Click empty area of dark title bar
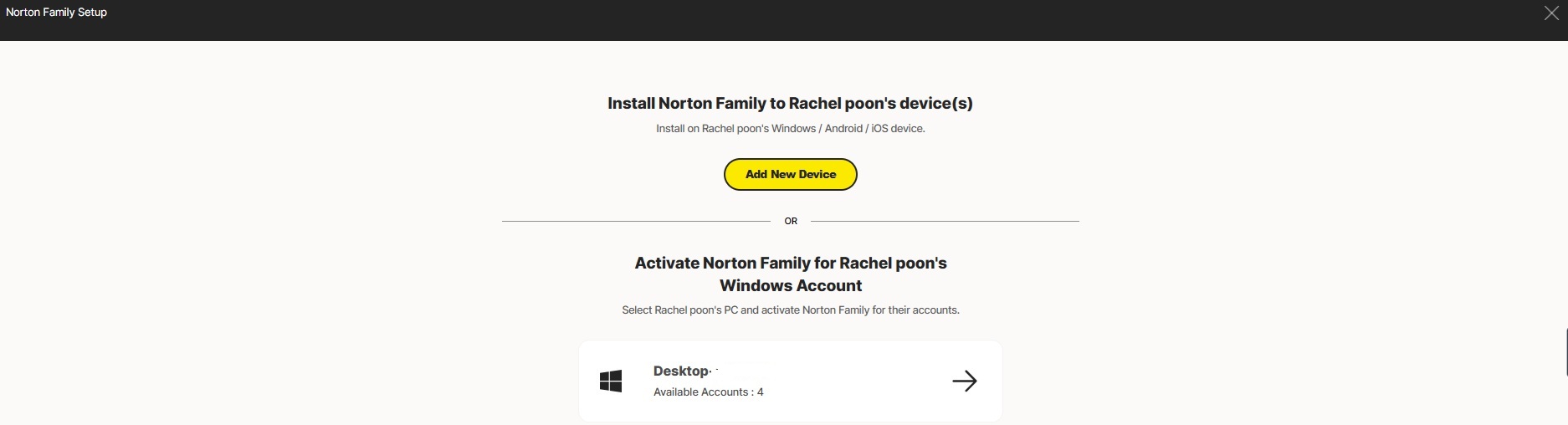The image size is (1568, 425). [x=753, y=20]
